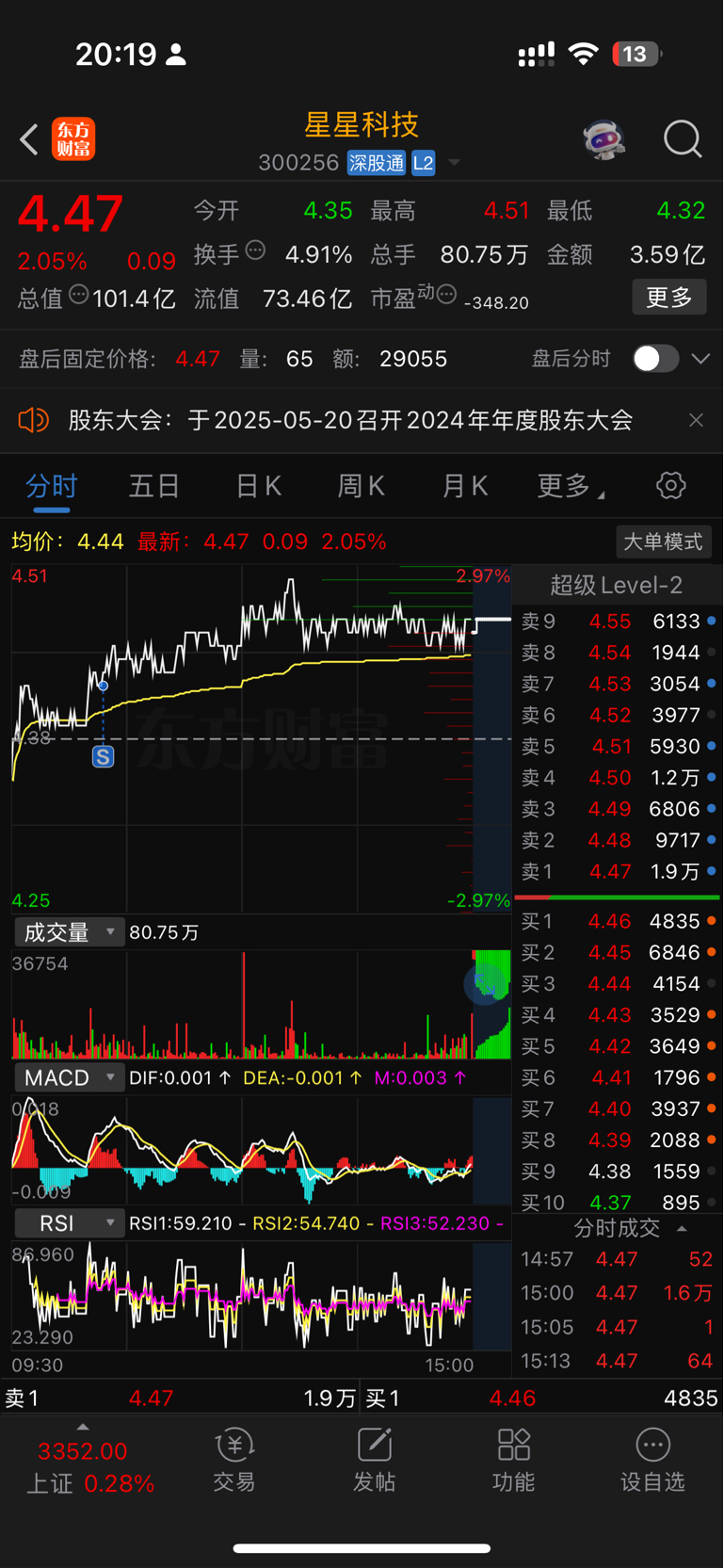Tap bottom bar 买1 4.46 quote
Screen dimensions: 724x1568
click(542, 1398)
